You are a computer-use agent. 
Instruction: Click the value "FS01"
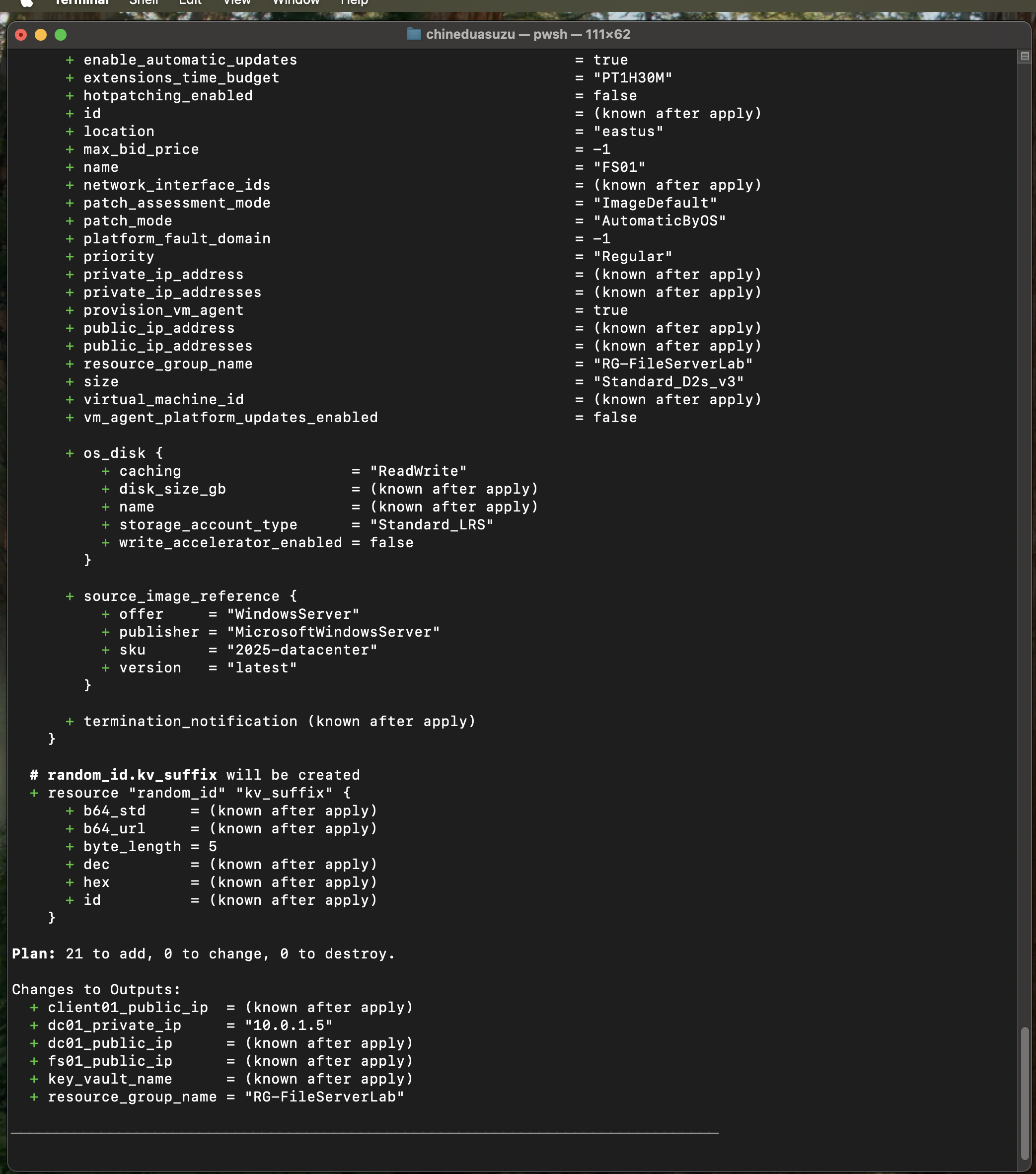619,167
